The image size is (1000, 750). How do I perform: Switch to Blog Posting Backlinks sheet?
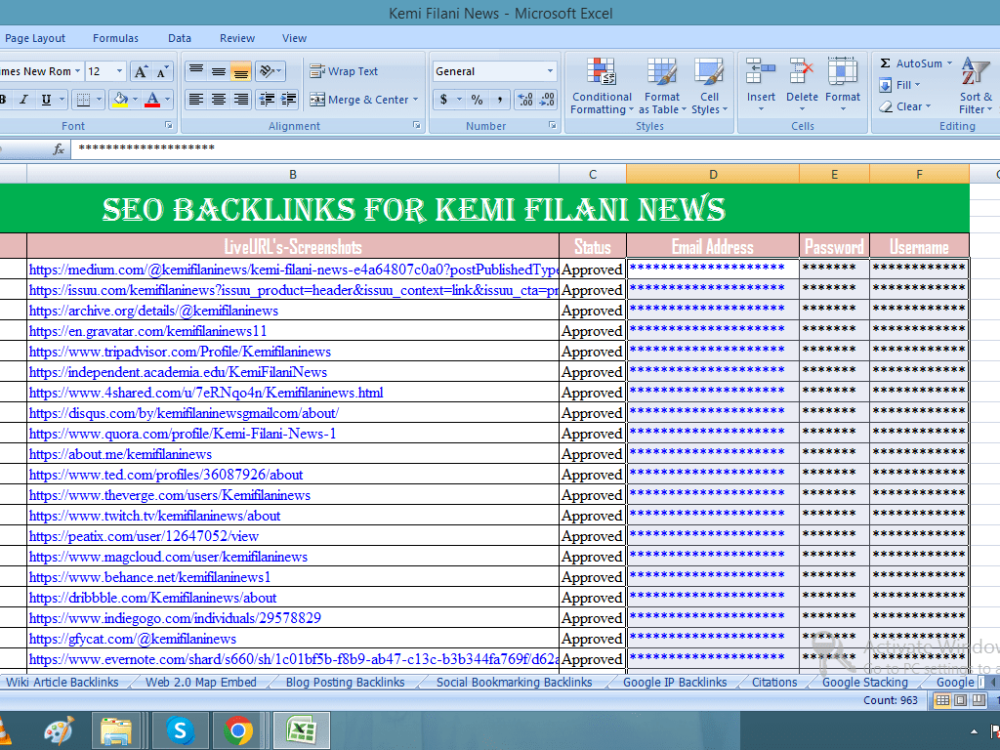click(x=345, y=682)
